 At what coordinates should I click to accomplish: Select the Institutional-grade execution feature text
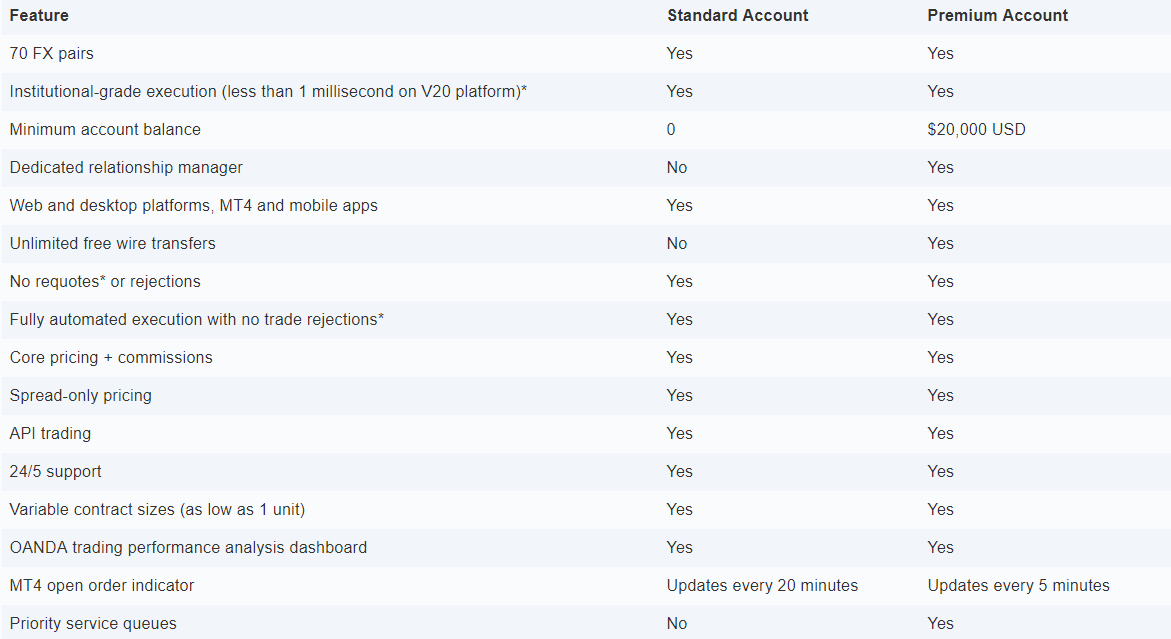tap(268, 92)
